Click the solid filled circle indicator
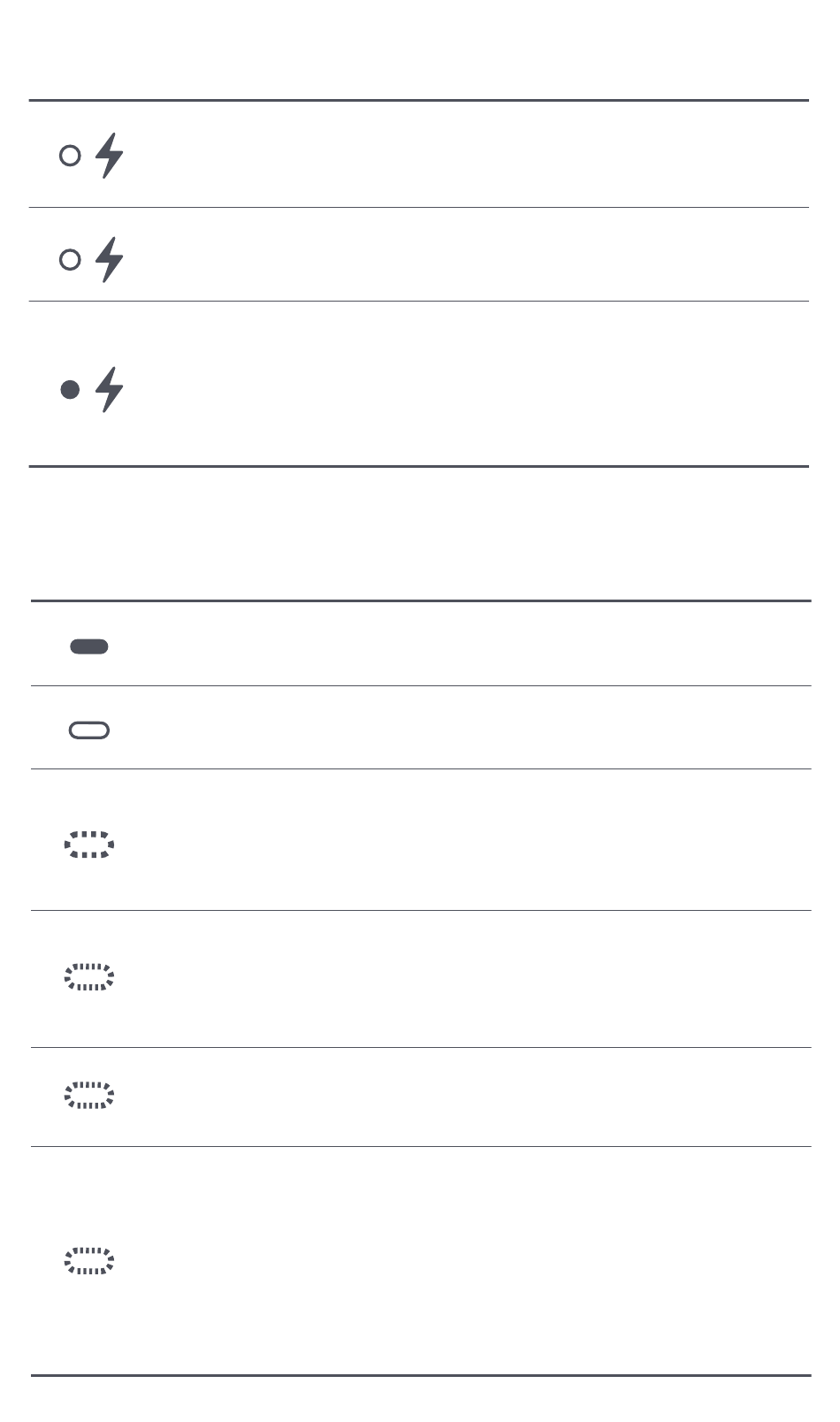The image size is (840, 1422). [x=70, y=389]
